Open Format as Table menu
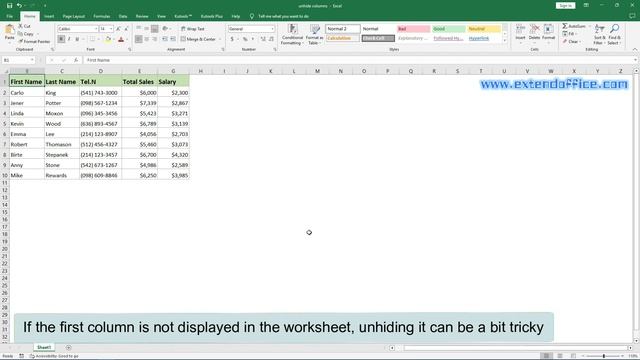Viewport: 640px width, 360px height. pyautogui.click(x=314, y=34)
